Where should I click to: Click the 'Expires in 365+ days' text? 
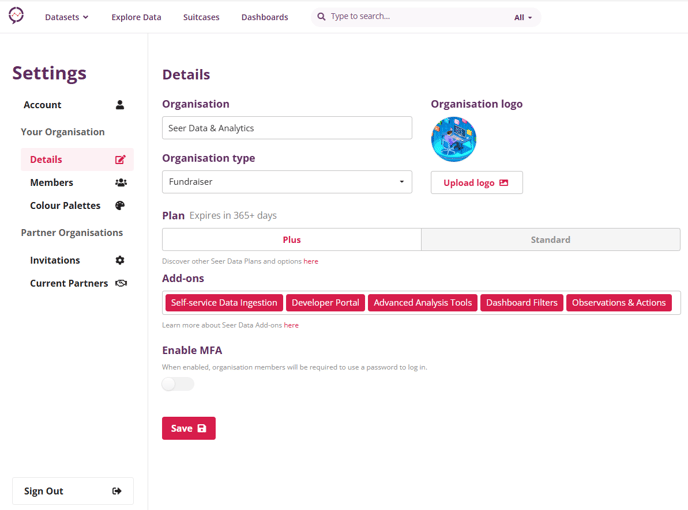click(x=233, y=215)
